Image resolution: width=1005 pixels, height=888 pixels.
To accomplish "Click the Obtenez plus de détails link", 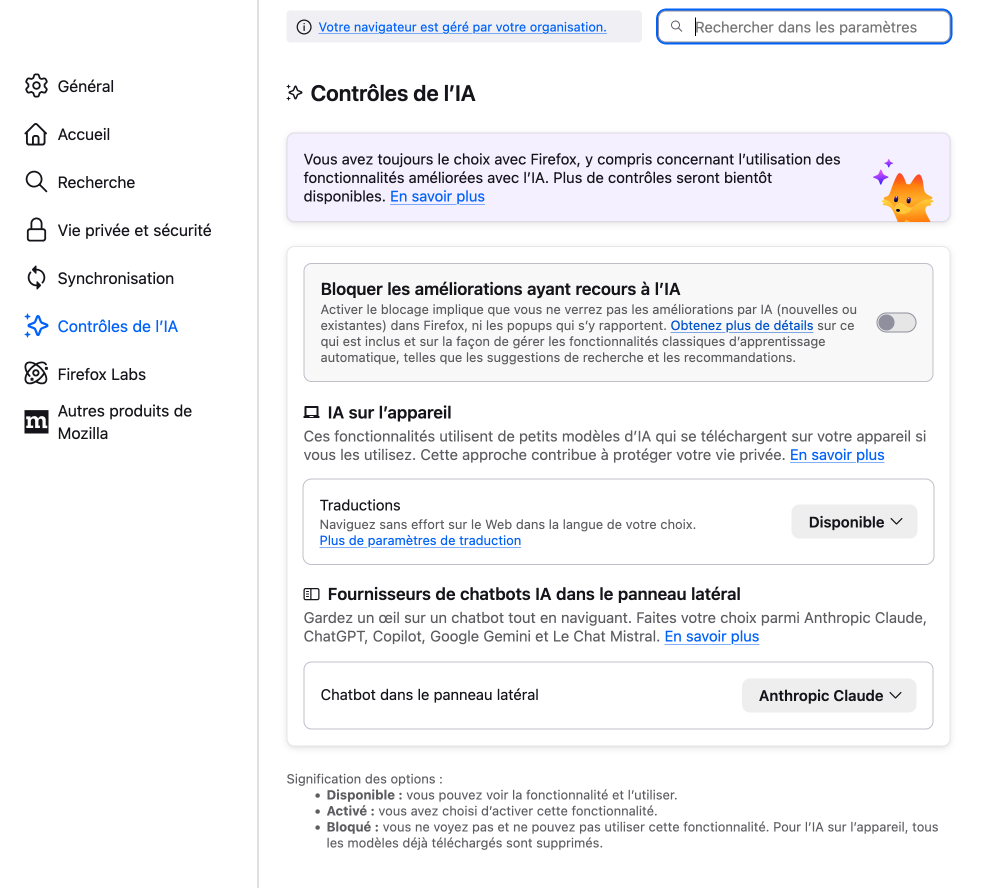I will tap(741, 326).
